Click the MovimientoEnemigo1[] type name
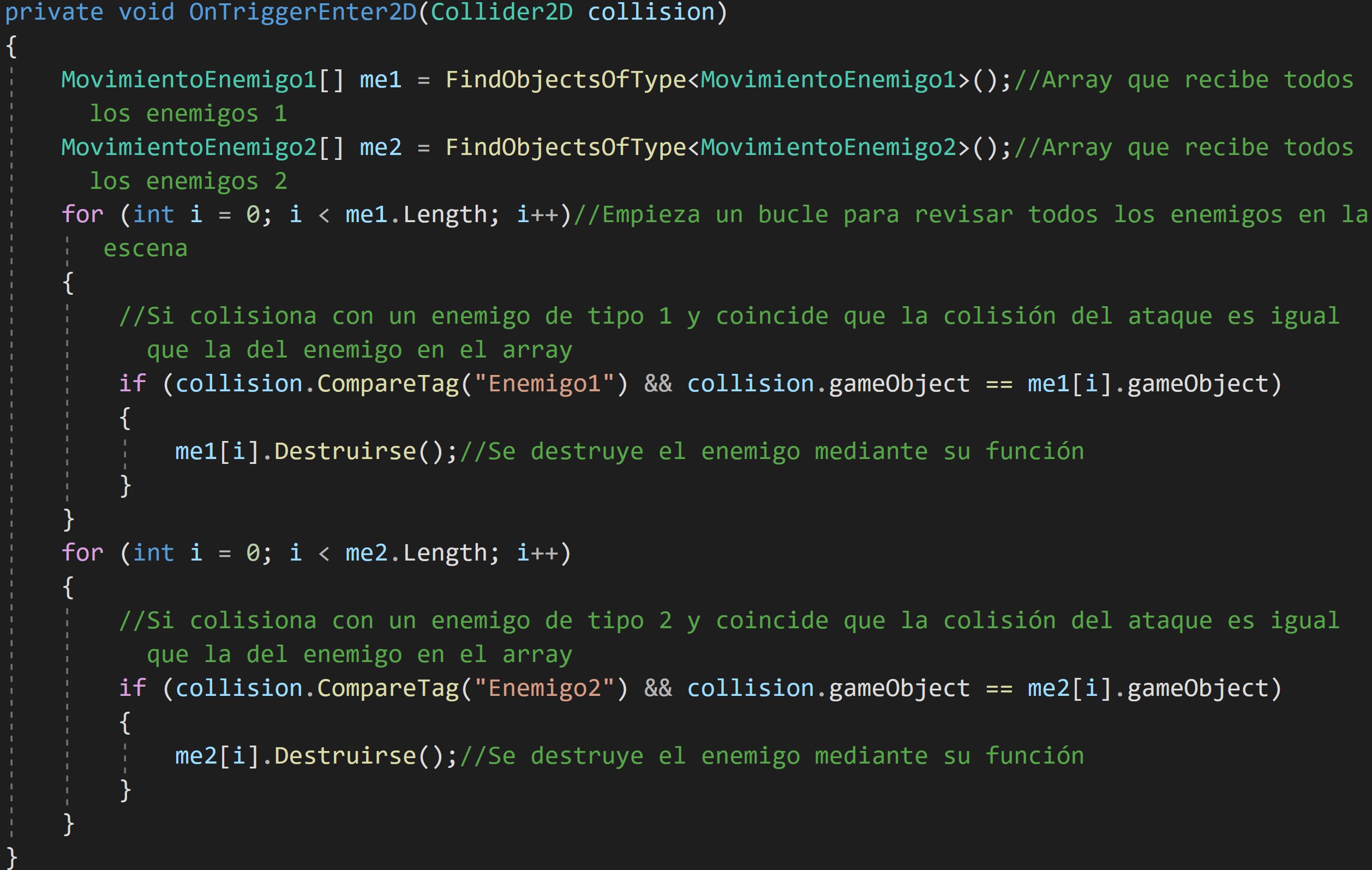The image size is (1372, 870). (x=189, y=79)
